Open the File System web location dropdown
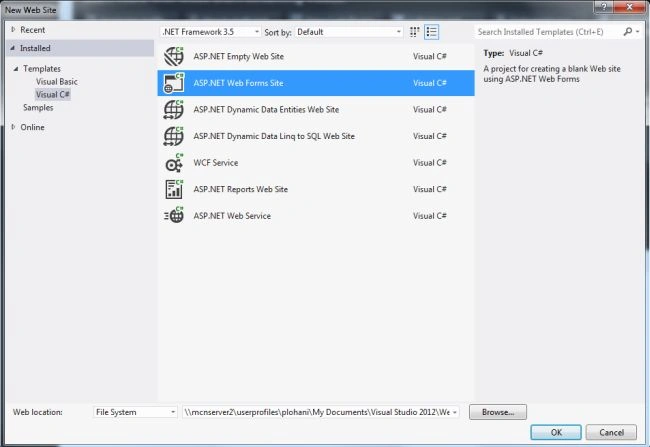650x447 pixels. (135, 412)
